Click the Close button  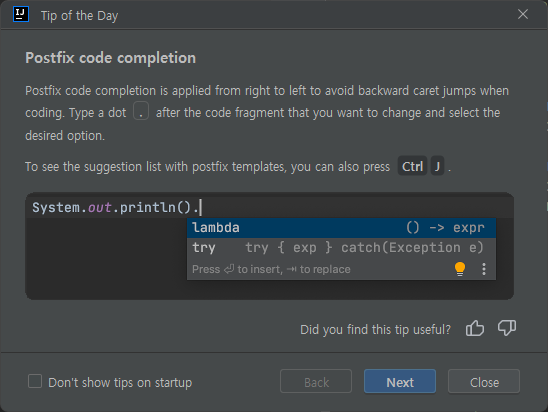coord(484,381)
